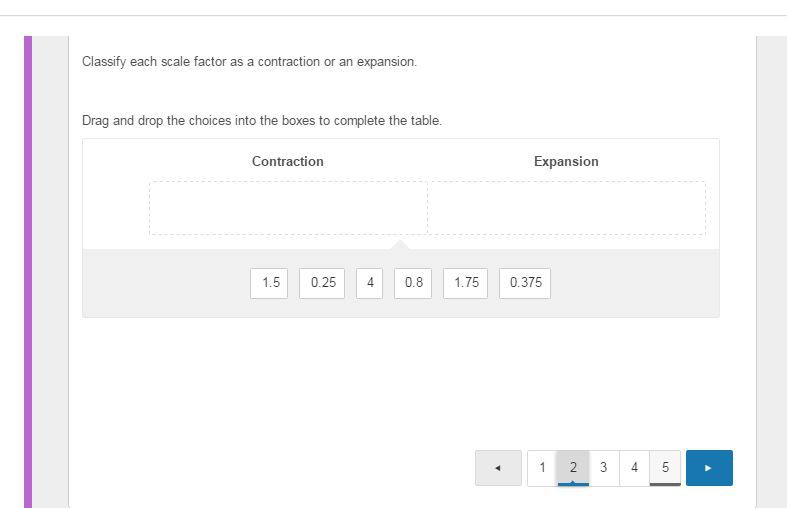Click the "Classify each scale factor" question text

point(249,62)
